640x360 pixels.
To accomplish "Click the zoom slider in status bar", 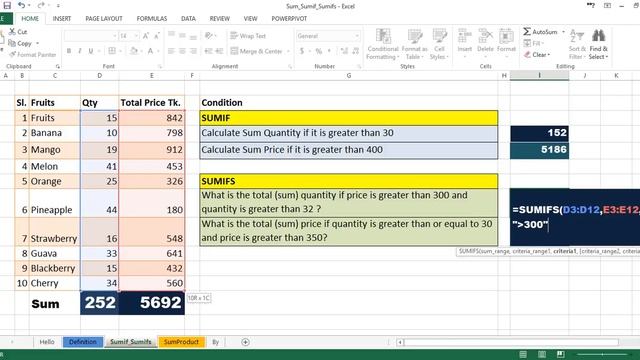I will [602, 354].
